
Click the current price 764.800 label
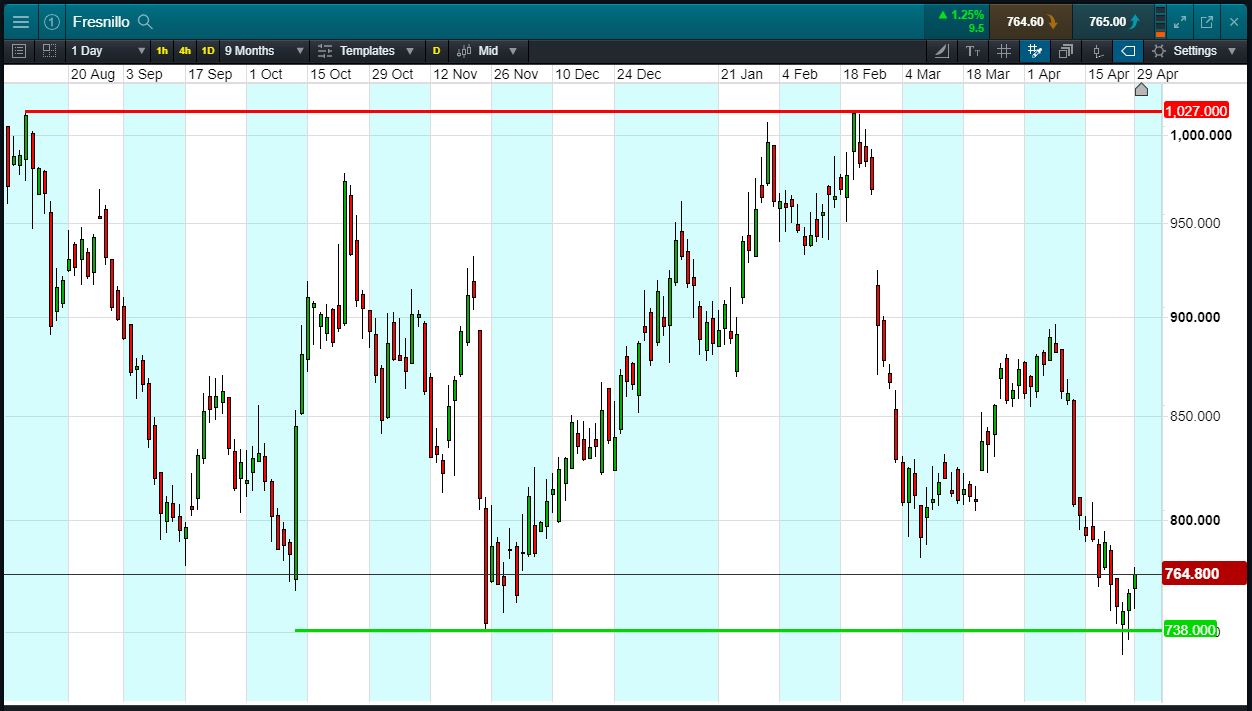click(x=1205, y=573)
